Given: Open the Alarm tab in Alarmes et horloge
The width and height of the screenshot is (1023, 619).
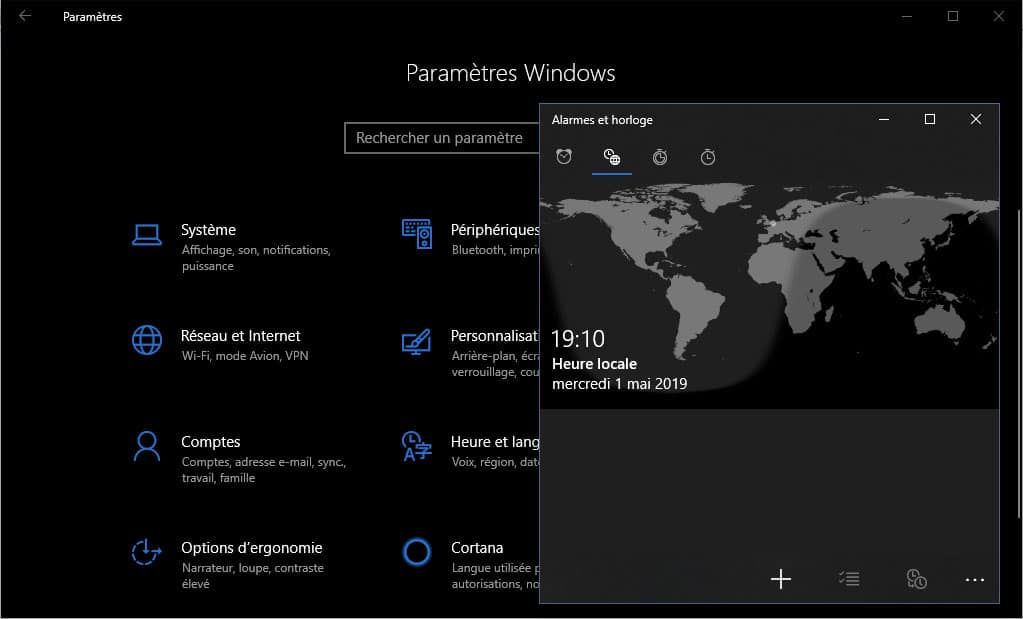Looking at the screenshot, I should tap(564, 157).
